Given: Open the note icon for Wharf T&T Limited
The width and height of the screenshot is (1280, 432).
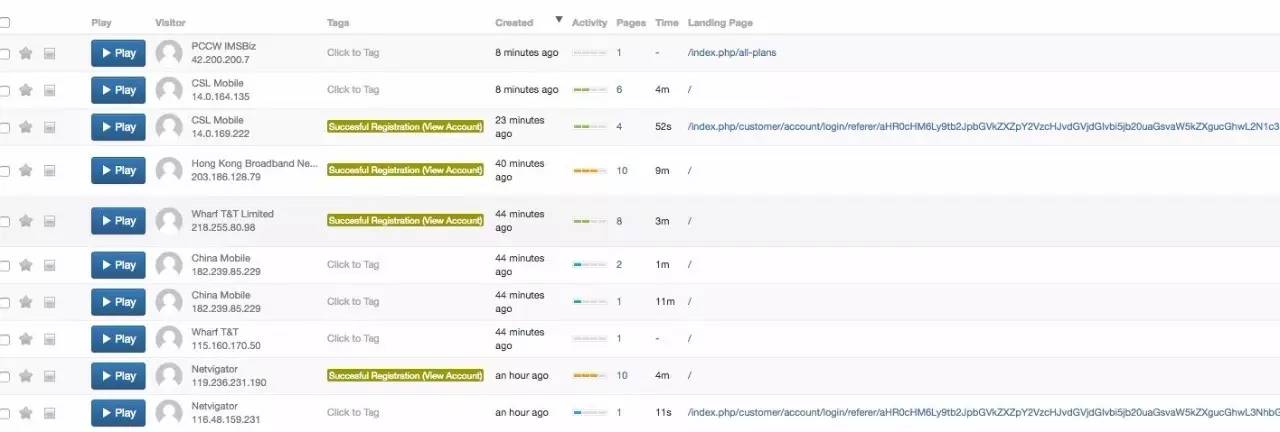Looking at the screenshot, I should [49, 221].
